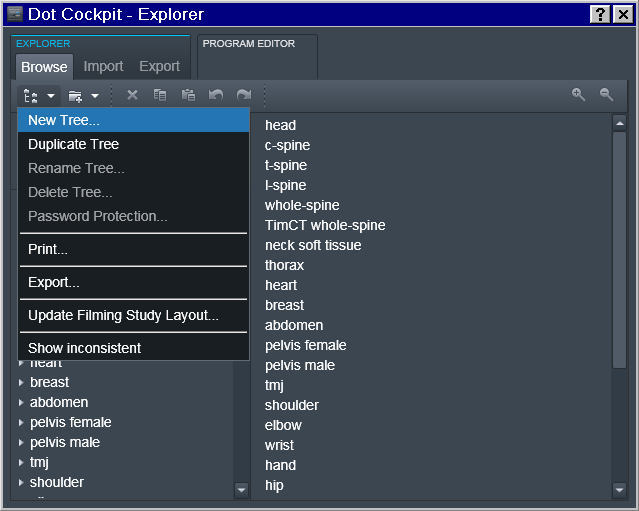Click Delete Tree... menu entry
639x511 pixels.
coord(134,192)
